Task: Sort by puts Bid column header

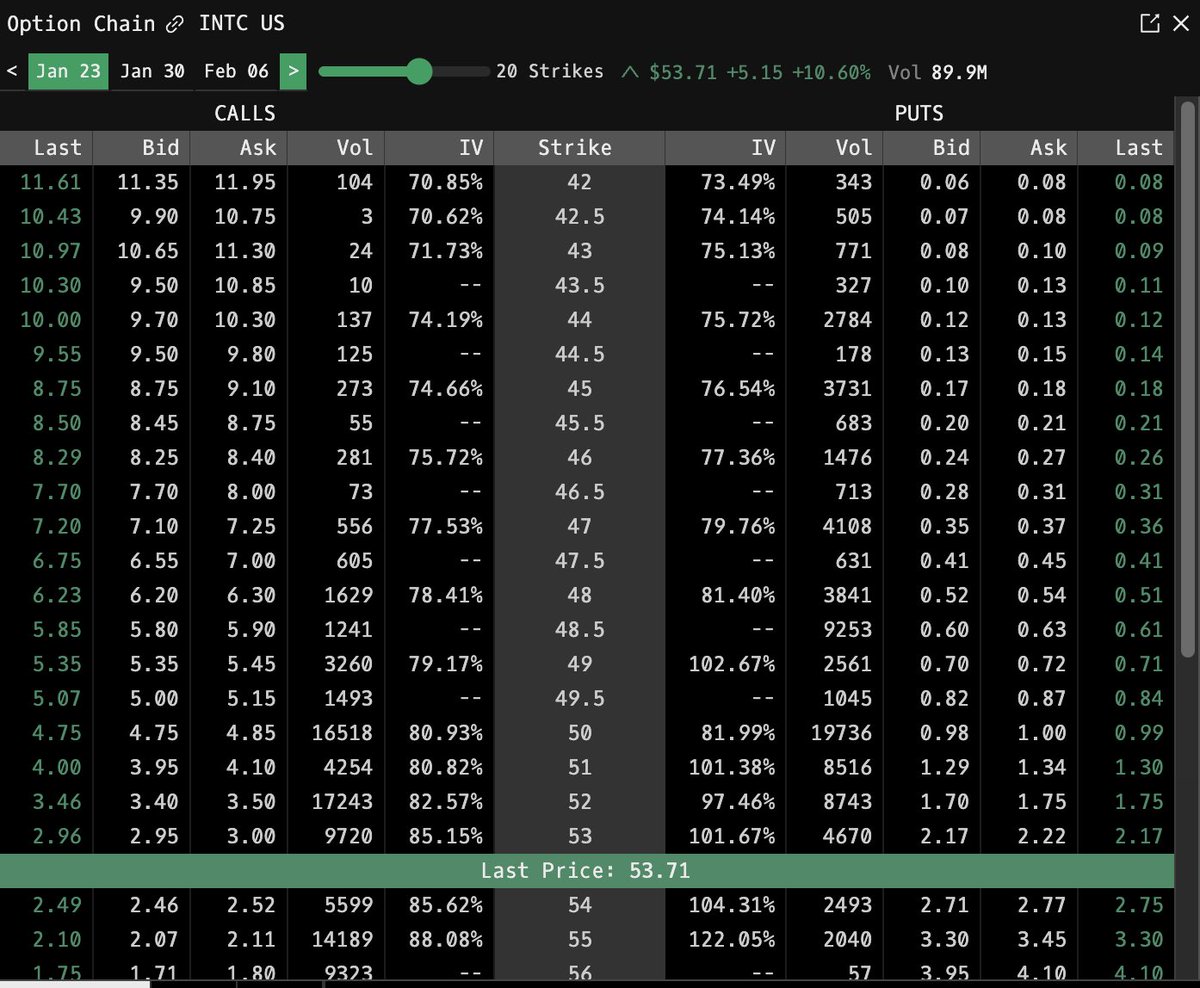Action: [x=932, y=148]
